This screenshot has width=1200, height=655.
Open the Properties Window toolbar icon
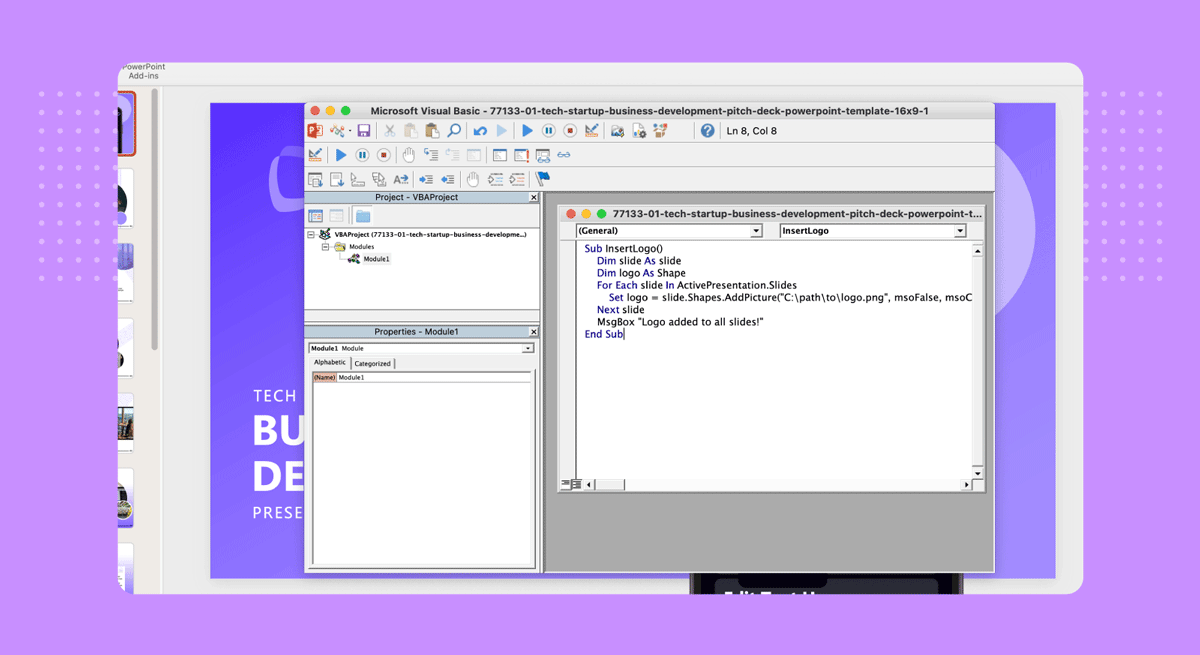point(639,131)
